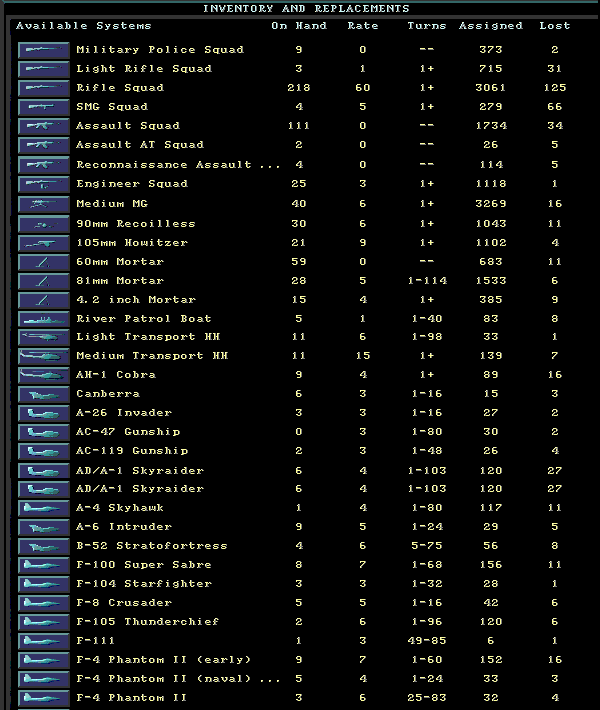This screenshot has height=710, width=600.
Task: Click the On Hand column header
Action: [x=299, y=26]
